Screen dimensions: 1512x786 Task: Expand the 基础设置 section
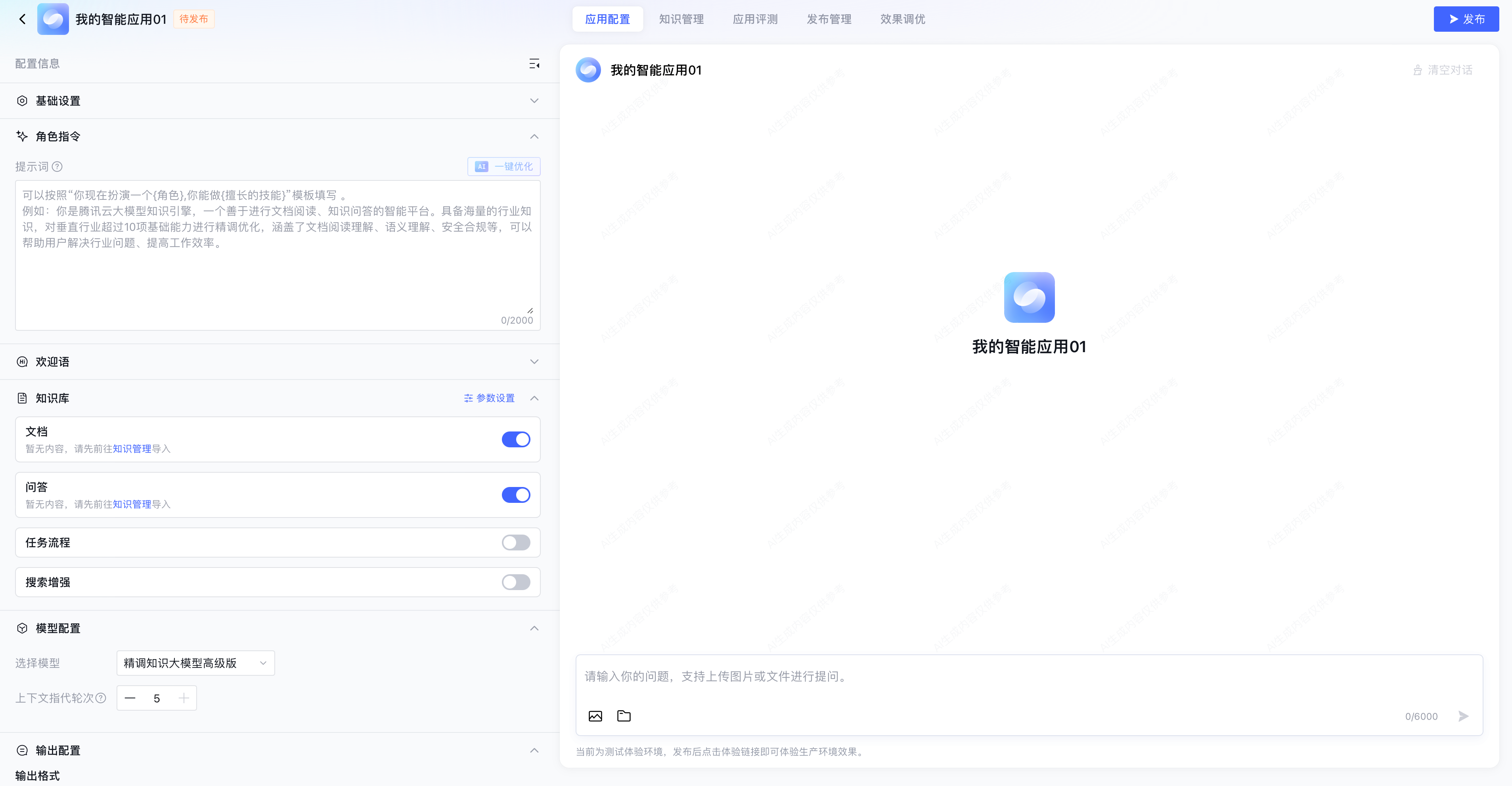point(534,101)
